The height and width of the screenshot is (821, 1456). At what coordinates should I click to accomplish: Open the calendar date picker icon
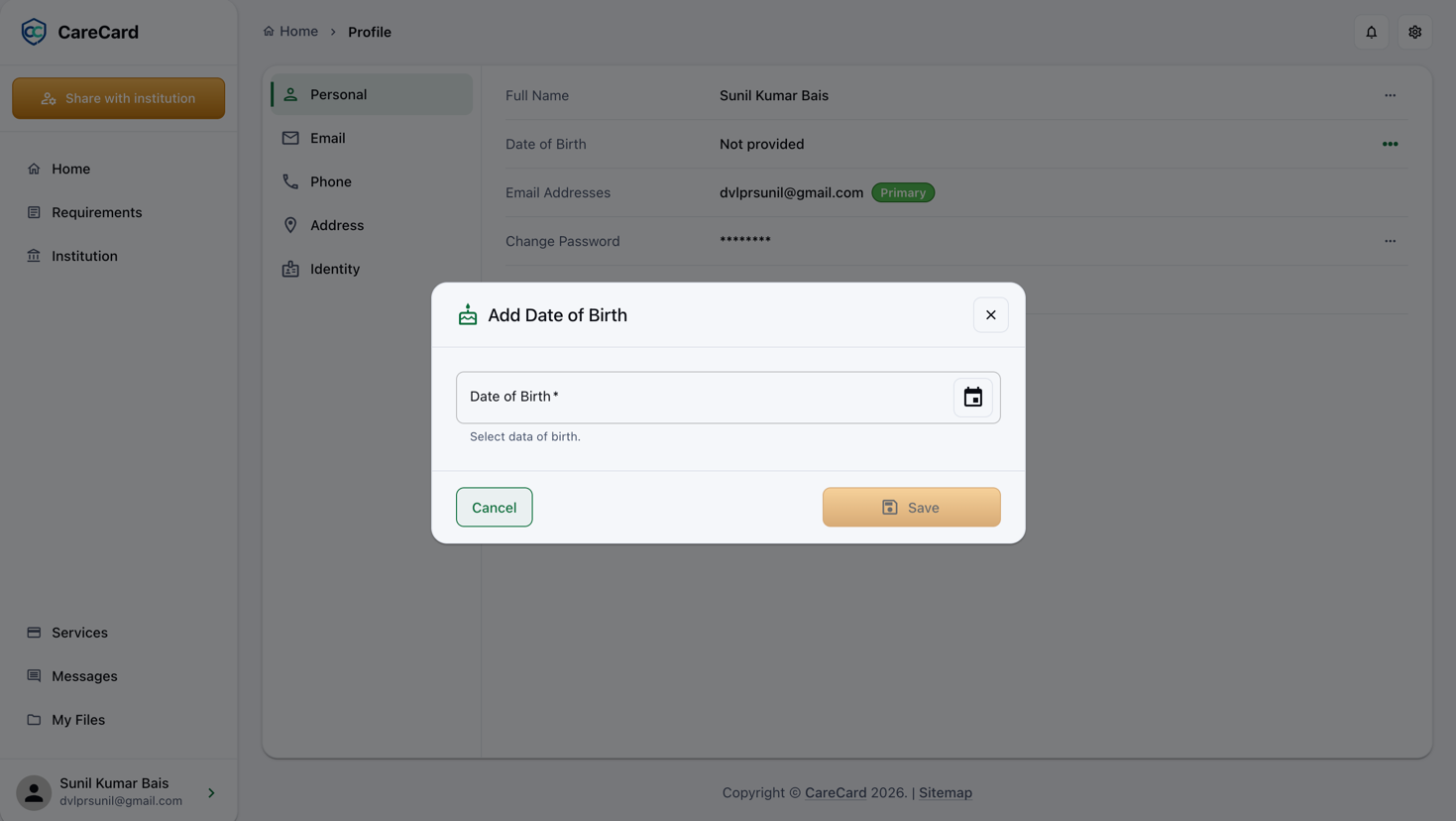point(972,398)
